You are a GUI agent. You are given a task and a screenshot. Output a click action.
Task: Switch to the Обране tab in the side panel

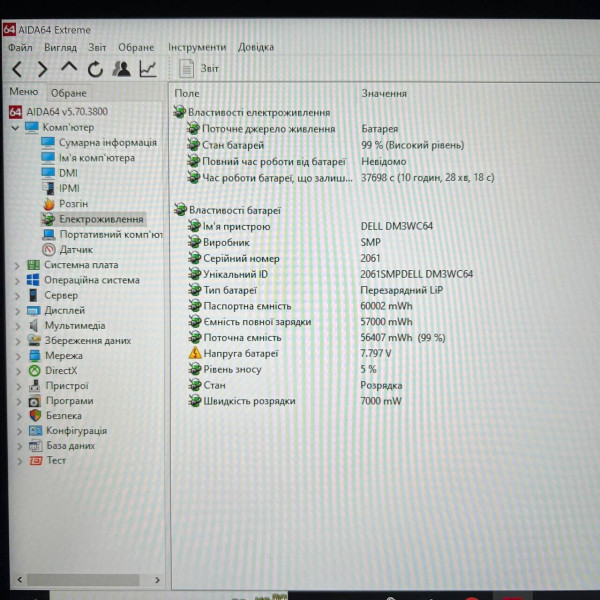click(69, 93)
